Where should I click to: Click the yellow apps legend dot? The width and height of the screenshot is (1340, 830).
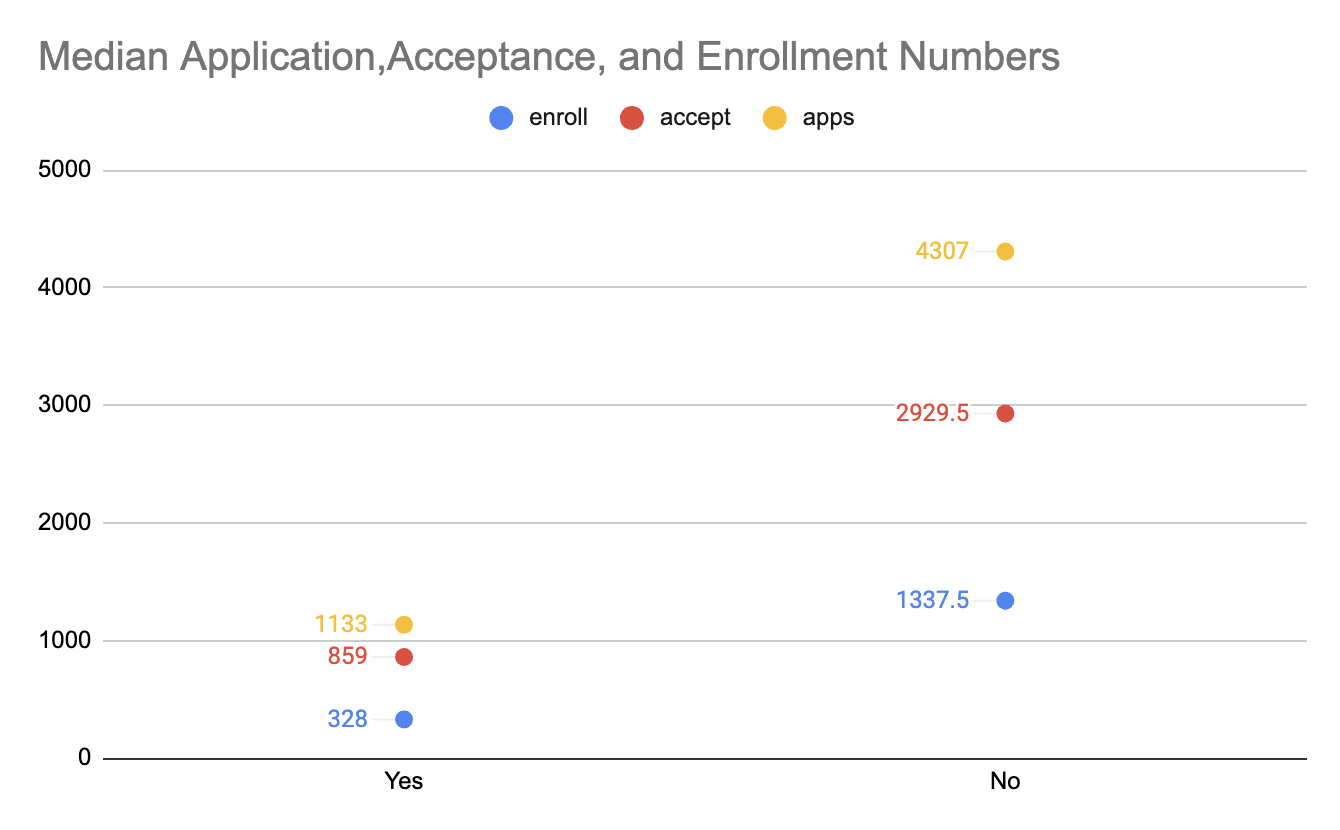pos(774,118)
